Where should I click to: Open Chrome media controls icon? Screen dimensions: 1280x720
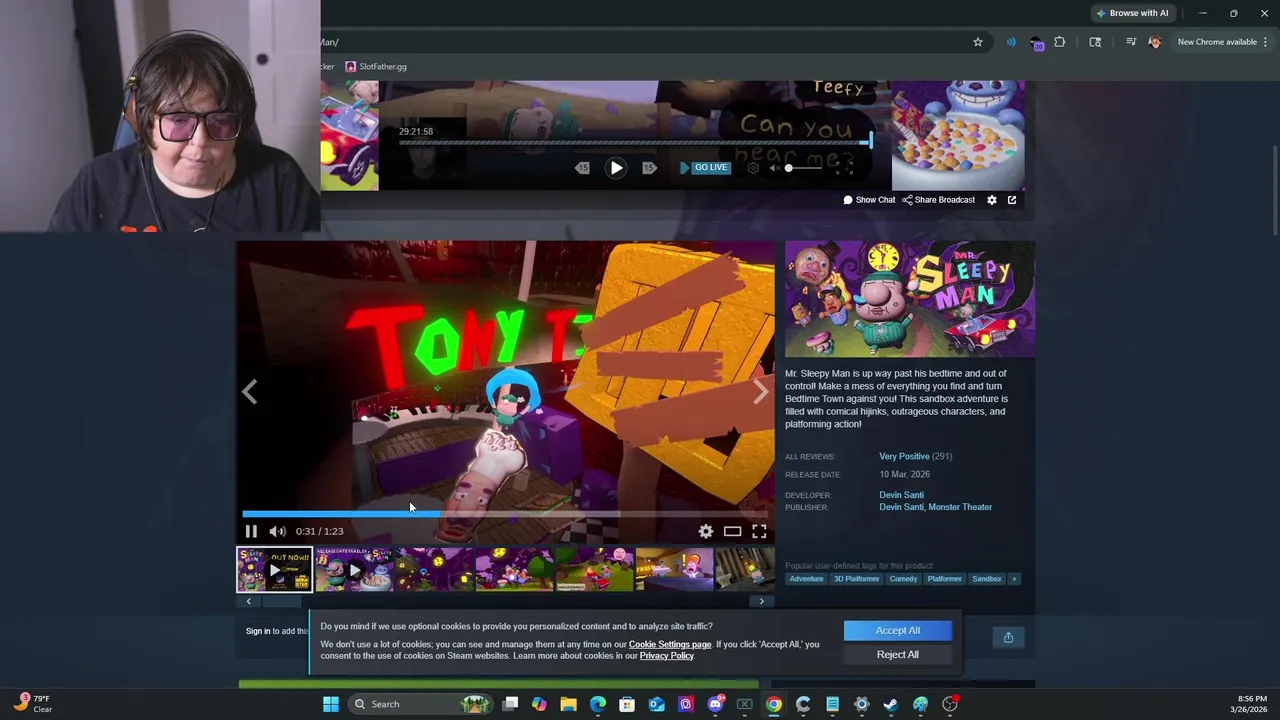pyautogui.click(x=1131, y=42)
